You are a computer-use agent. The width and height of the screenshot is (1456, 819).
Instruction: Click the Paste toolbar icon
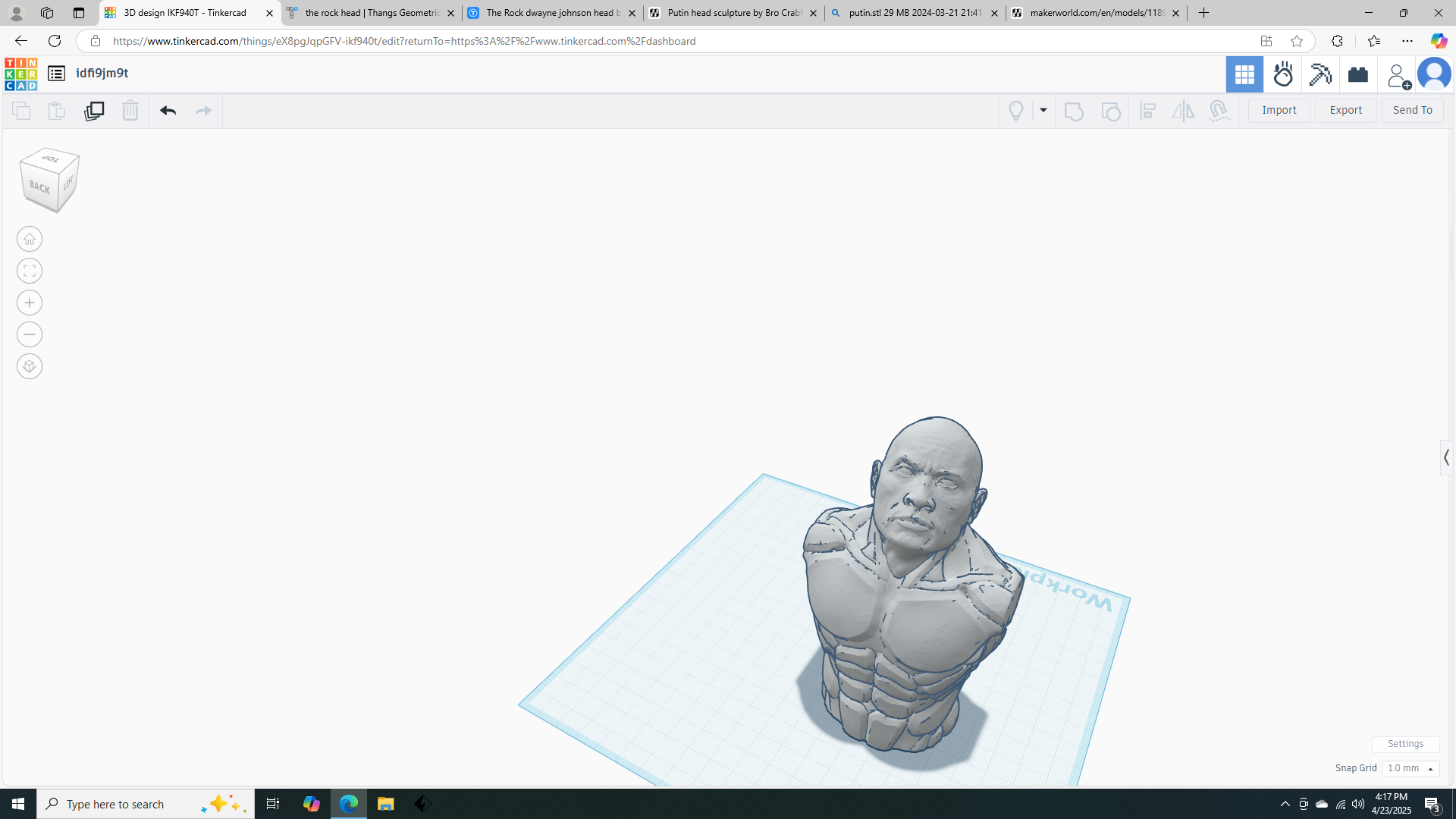57,111
